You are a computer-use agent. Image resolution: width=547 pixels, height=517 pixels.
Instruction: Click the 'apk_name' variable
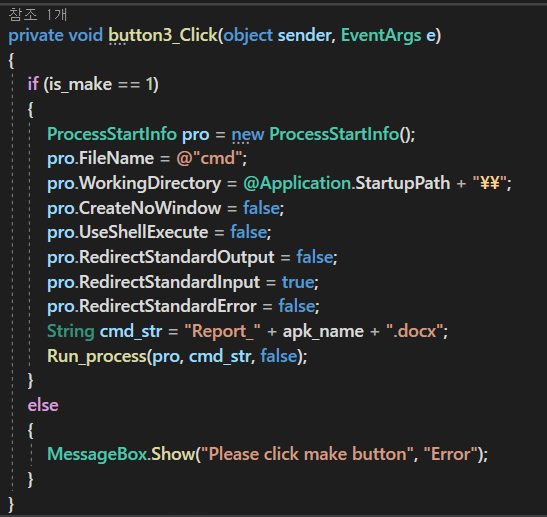click(x=323, y=332)
